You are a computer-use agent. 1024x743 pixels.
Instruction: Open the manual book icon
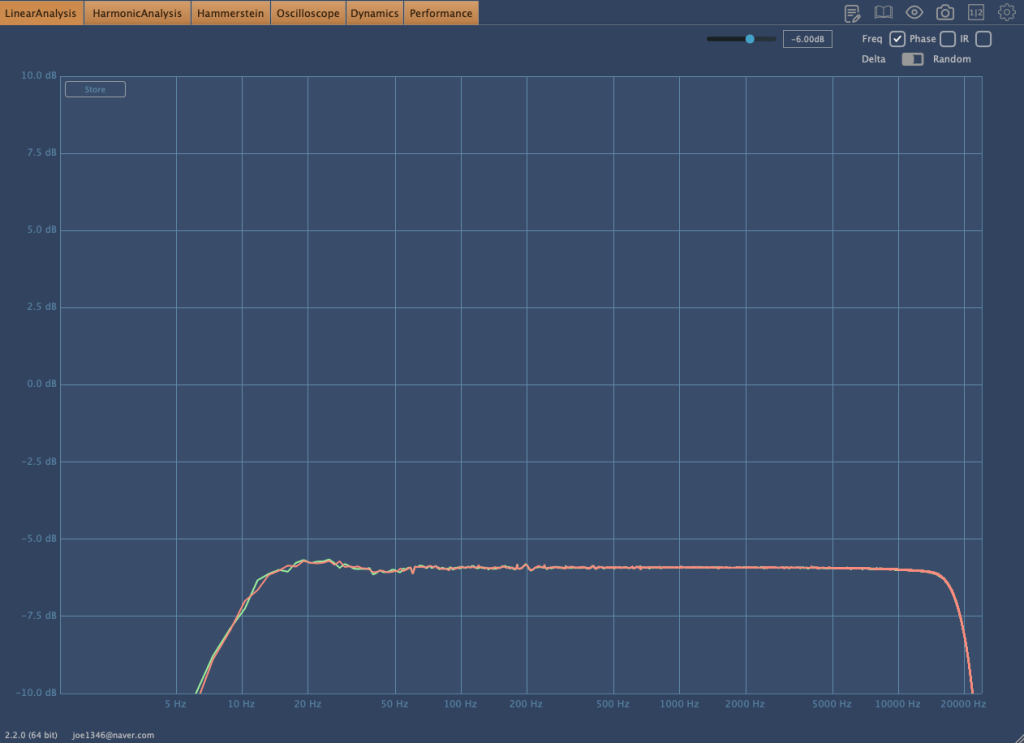[883, 13]
